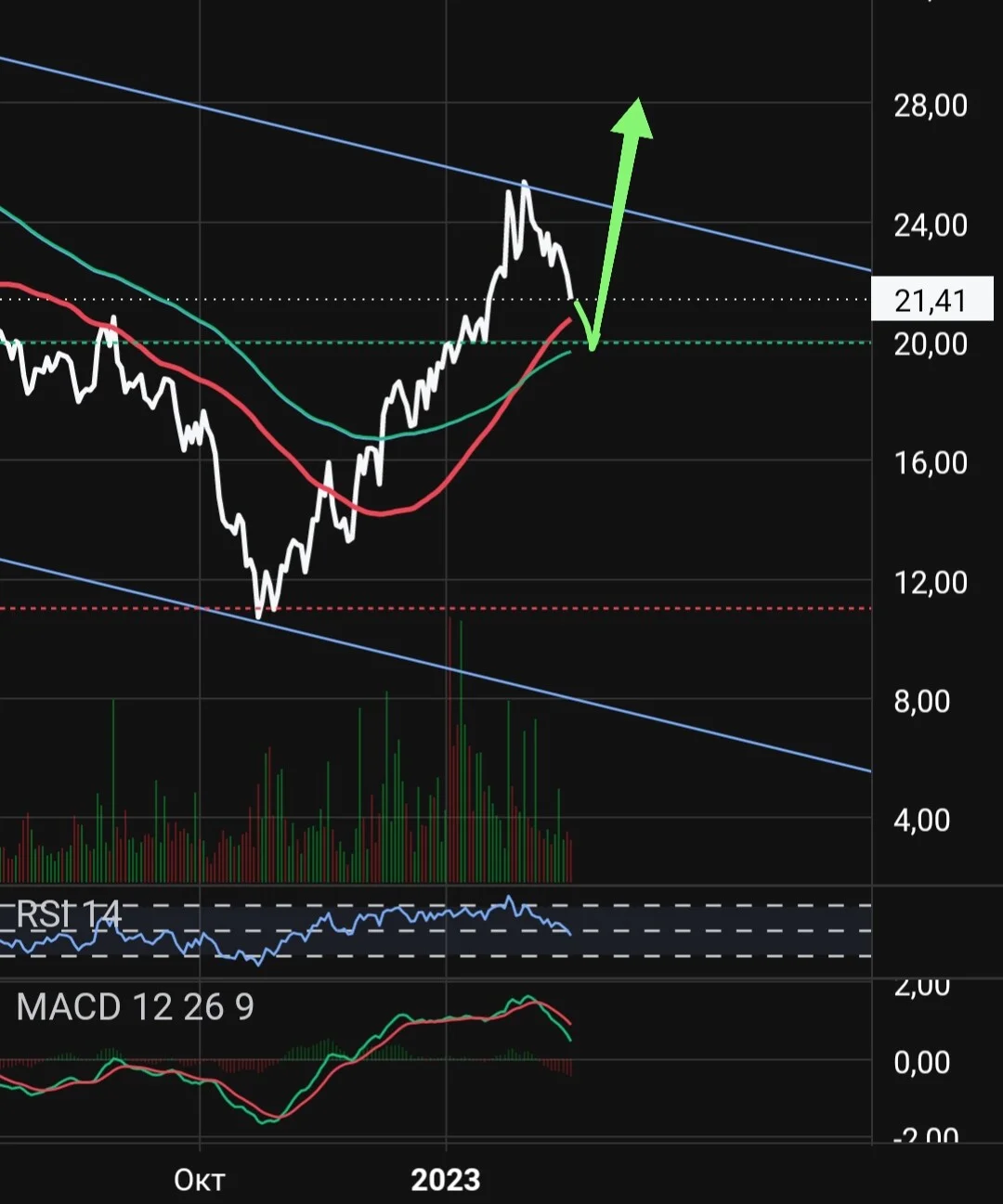Click the 4,00 price axis label
The image size is (1003, 1204).
[922, 821]
